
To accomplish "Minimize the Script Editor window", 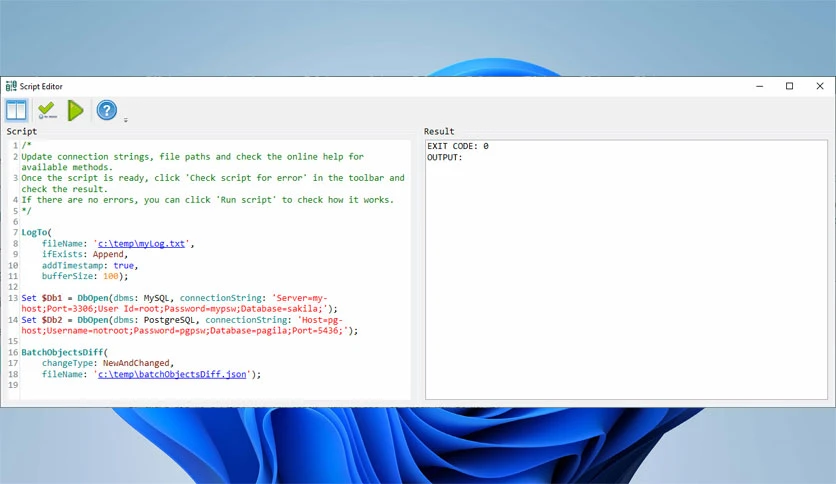I will click(x=760, y=86).
